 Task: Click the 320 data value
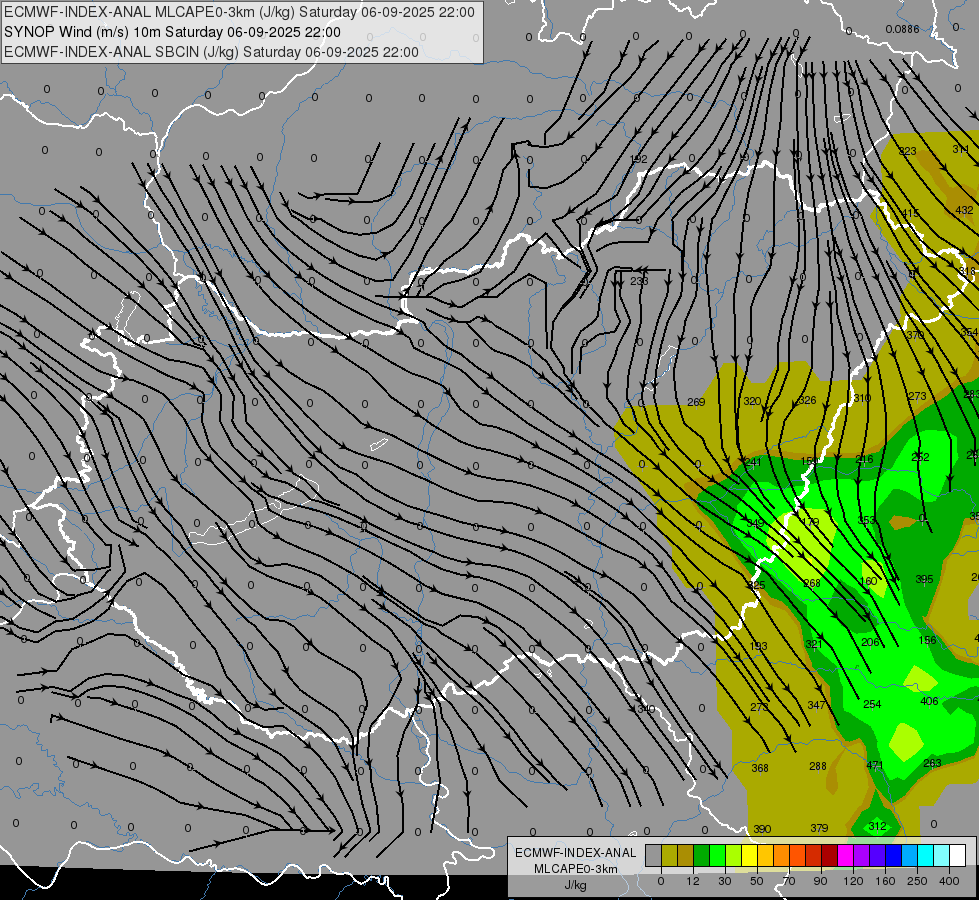coord(752,401)
